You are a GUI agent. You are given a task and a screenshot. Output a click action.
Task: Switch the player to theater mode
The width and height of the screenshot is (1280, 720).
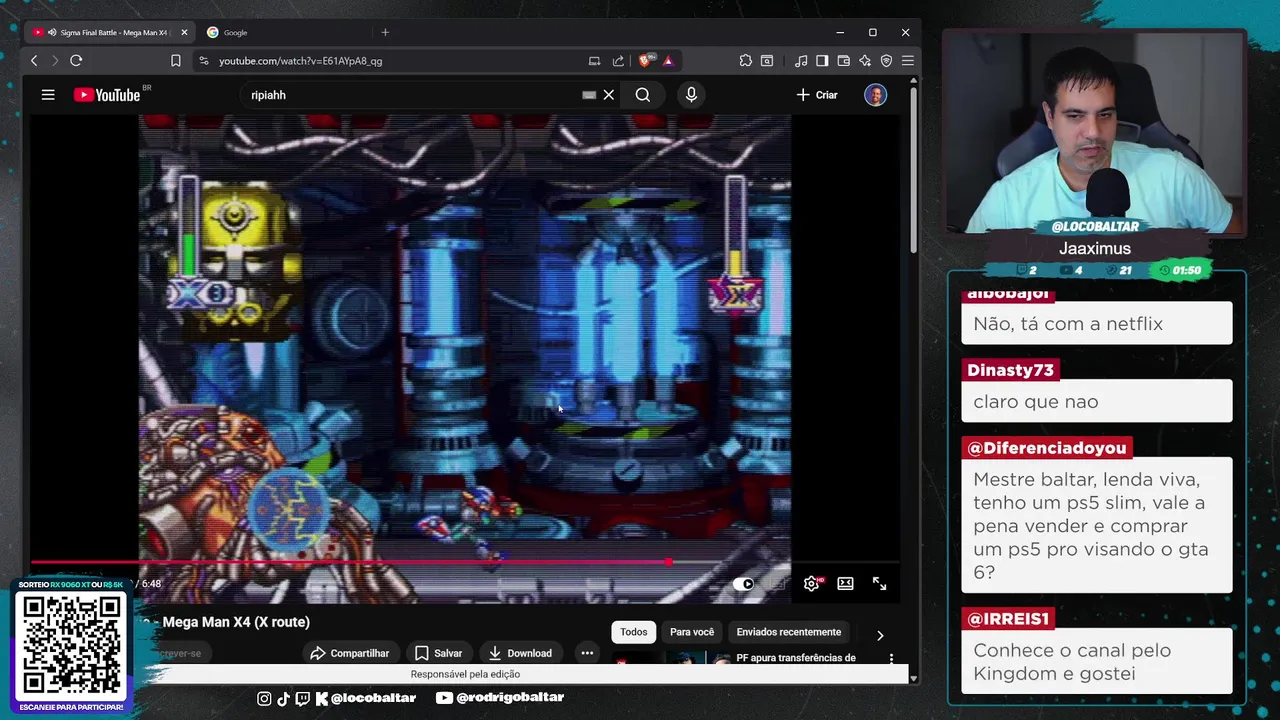tap(846, 584)
